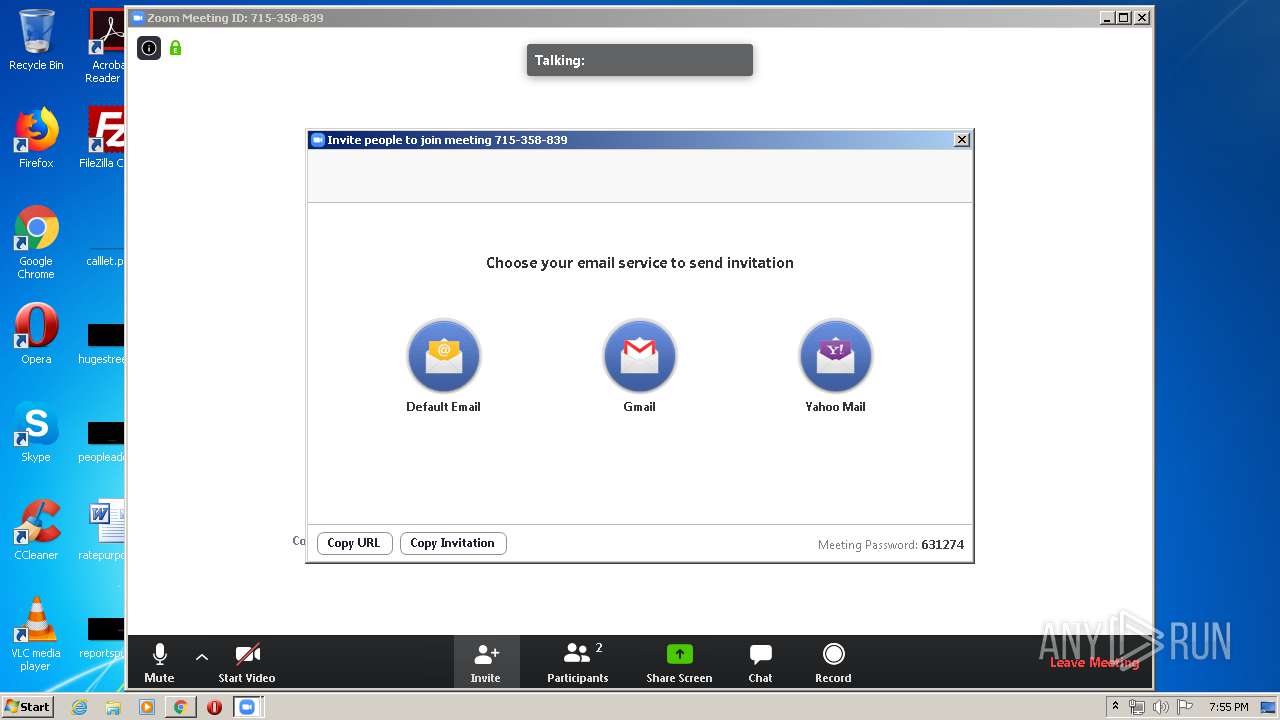Click the Invite toolbar button
The height and width of the screenshot is (720, 1280).
click(486, 663)
